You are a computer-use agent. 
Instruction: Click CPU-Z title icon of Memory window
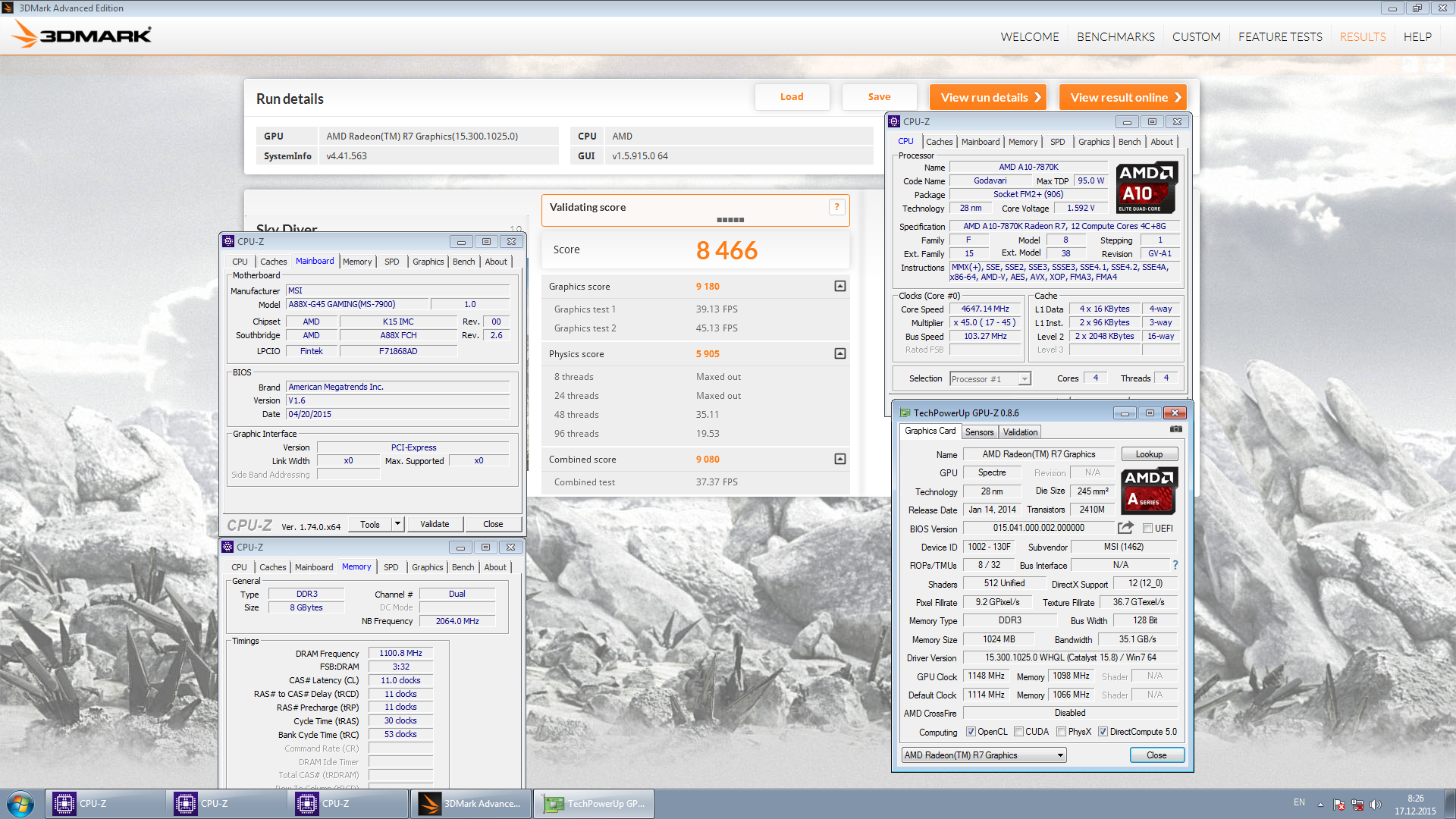[227, 547]
